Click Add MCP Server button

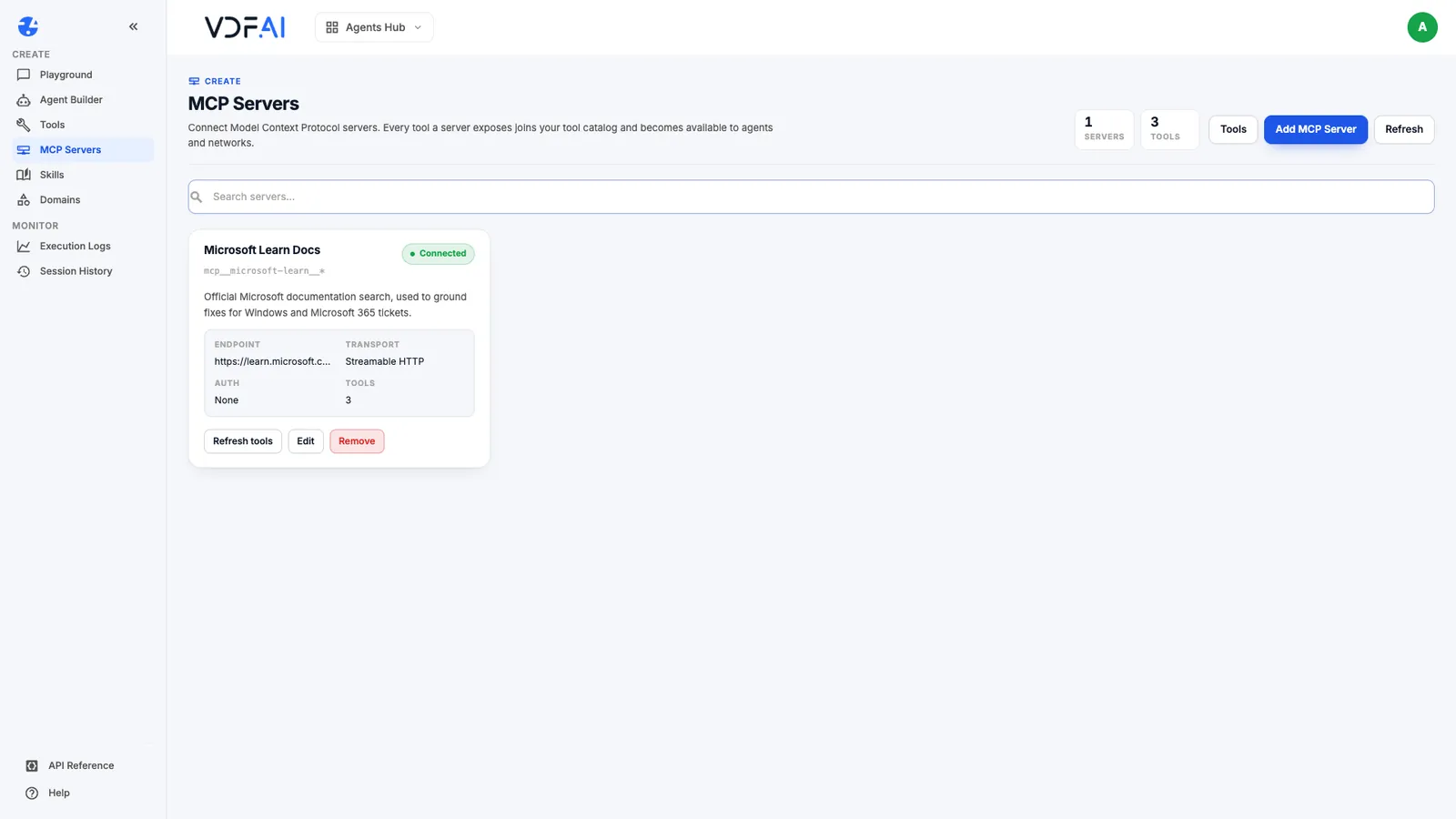point(1316,129)
